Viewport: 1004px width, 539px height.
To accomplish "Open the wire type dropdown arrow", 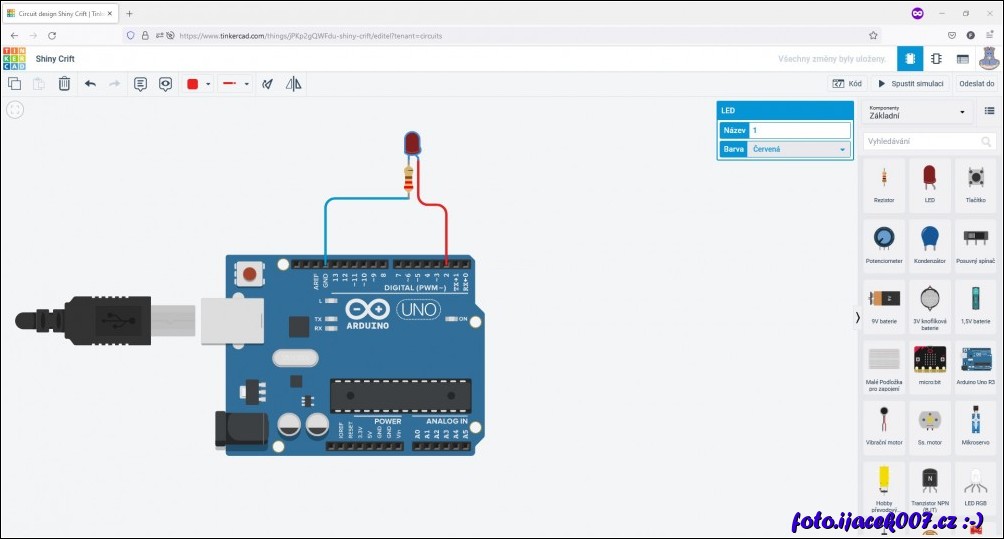I will tap(246, 84).
